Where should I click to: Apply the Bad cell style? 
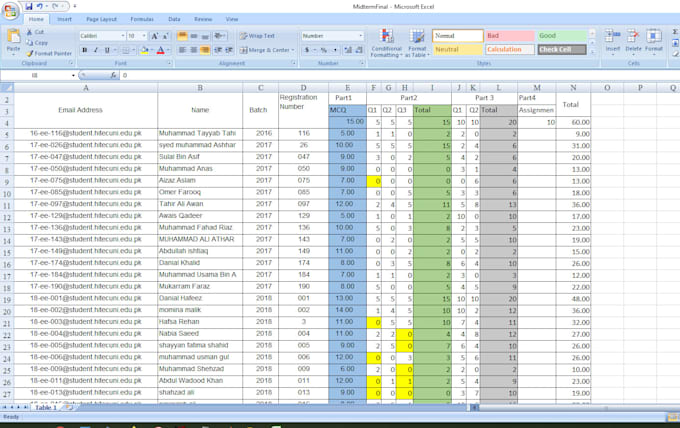coord(510,36)
